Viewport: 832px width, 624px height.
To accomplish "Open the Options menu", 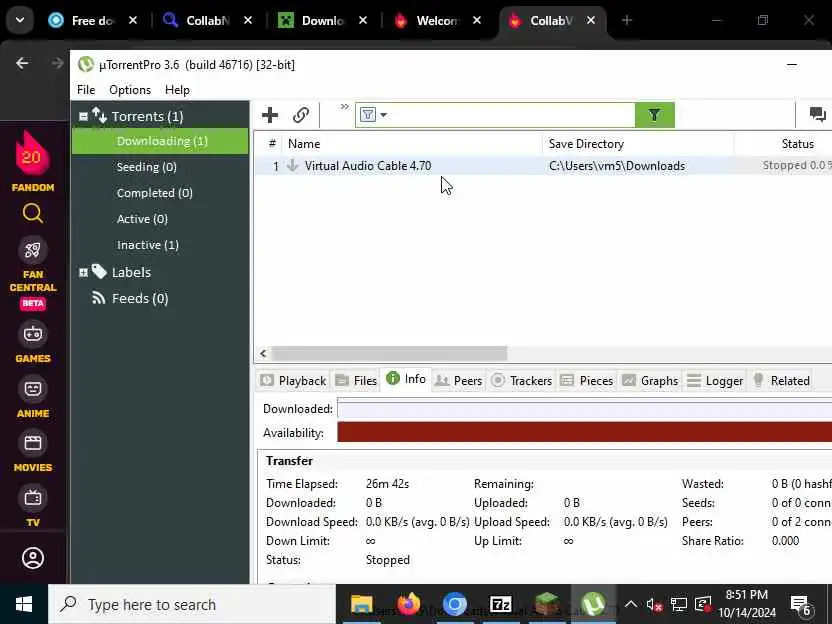I will point(130,90).
